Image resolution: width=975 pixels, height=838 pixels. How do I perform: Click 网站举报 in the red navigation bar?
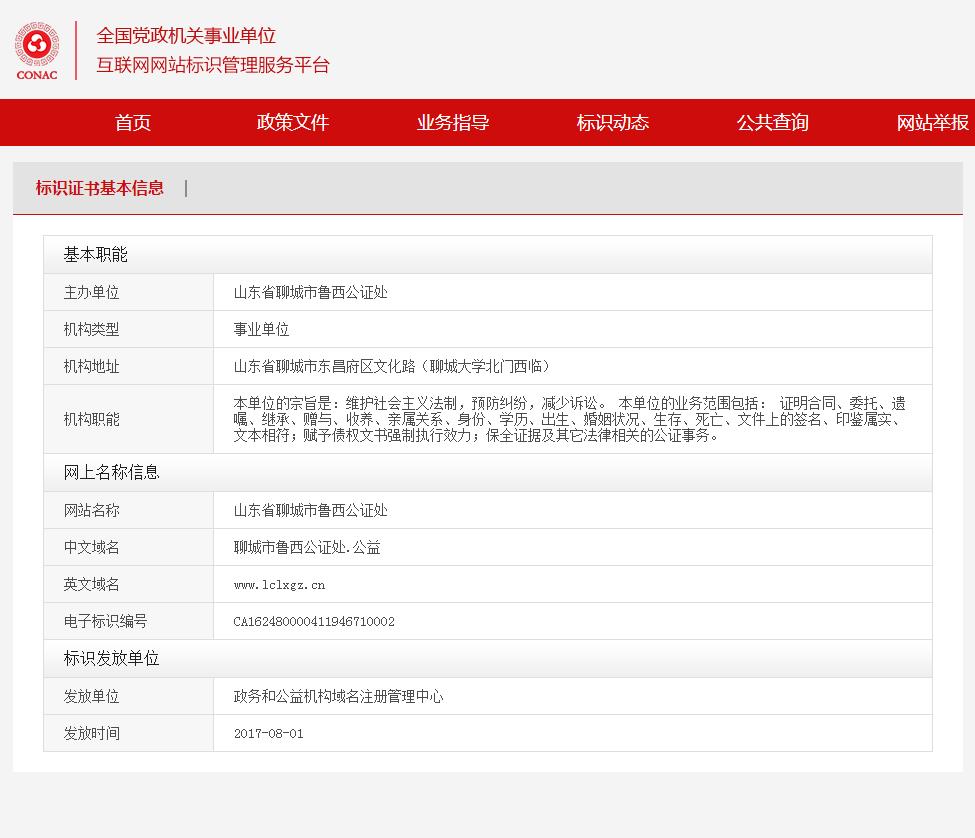932,122
